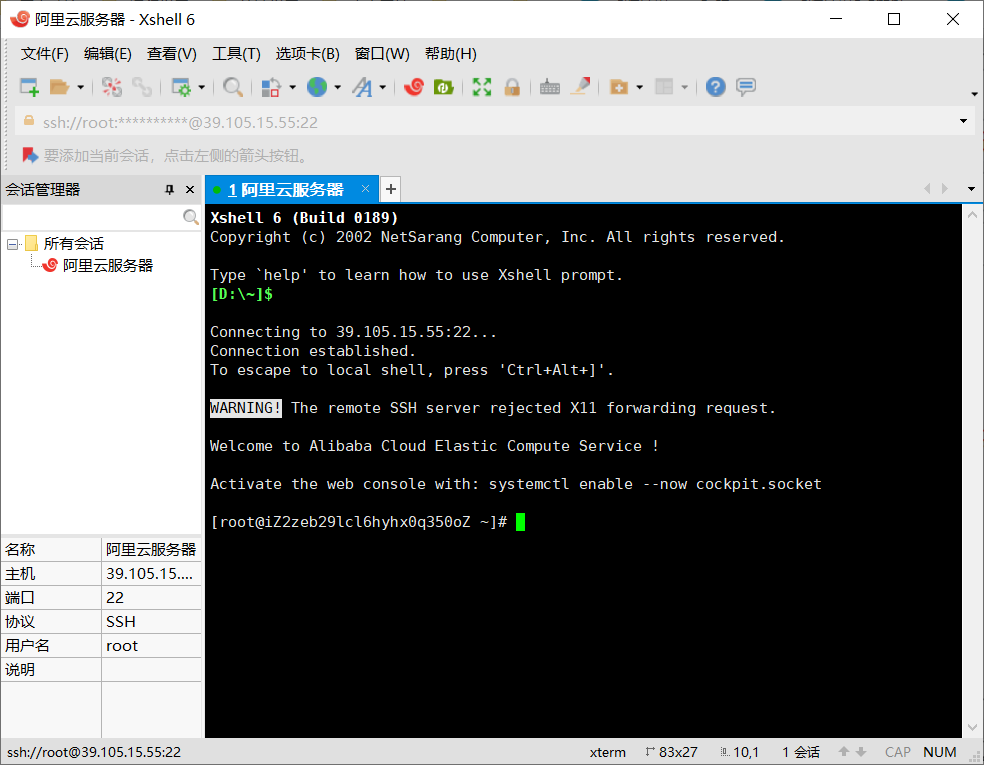The width and height of the screenshot is (984, 765).
Task: Select the 所有会话 folder
Action: point(73,243)
